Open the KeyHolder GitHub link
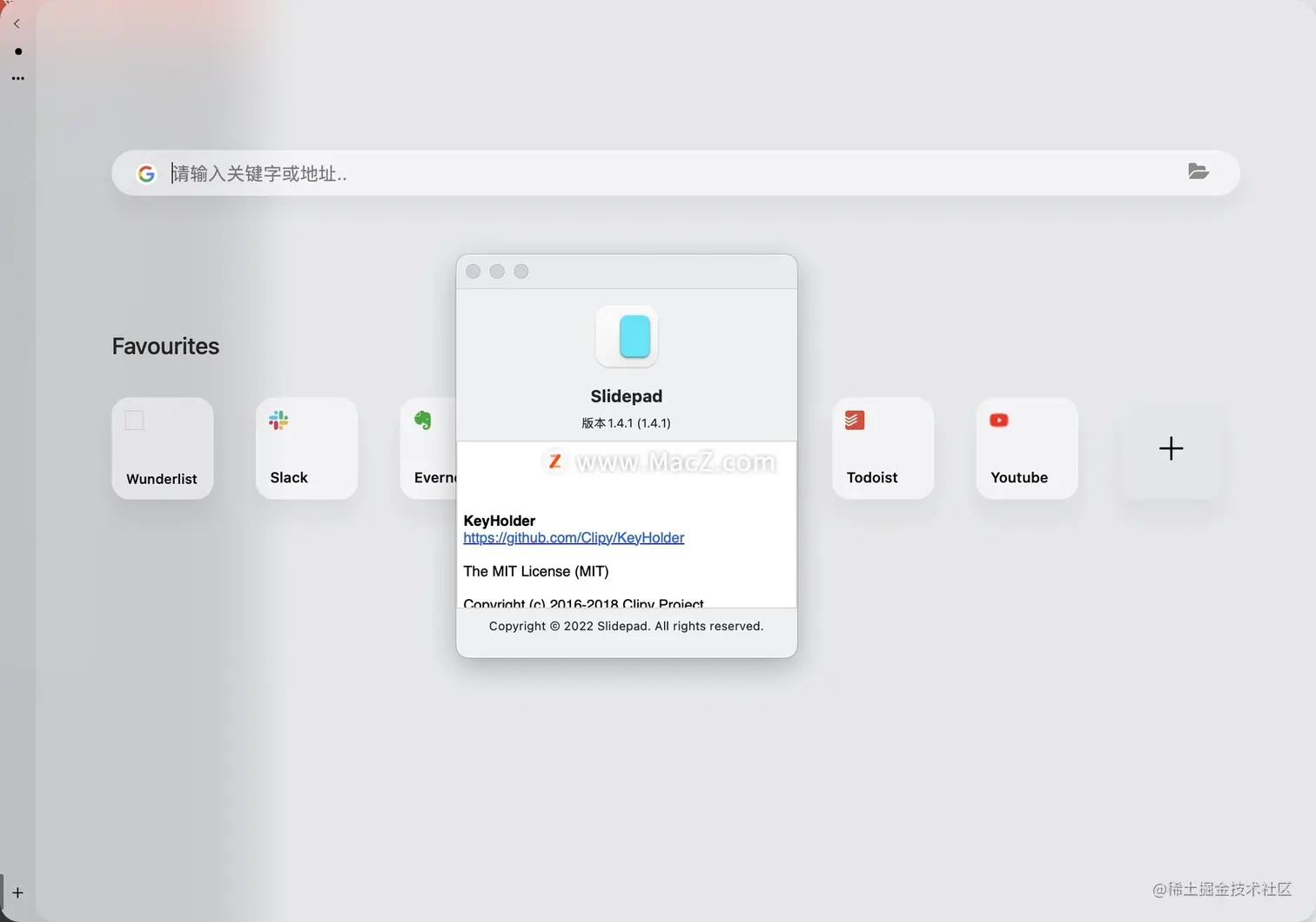Viewport: 1316px width, 922px height. [x=574, y=537]
